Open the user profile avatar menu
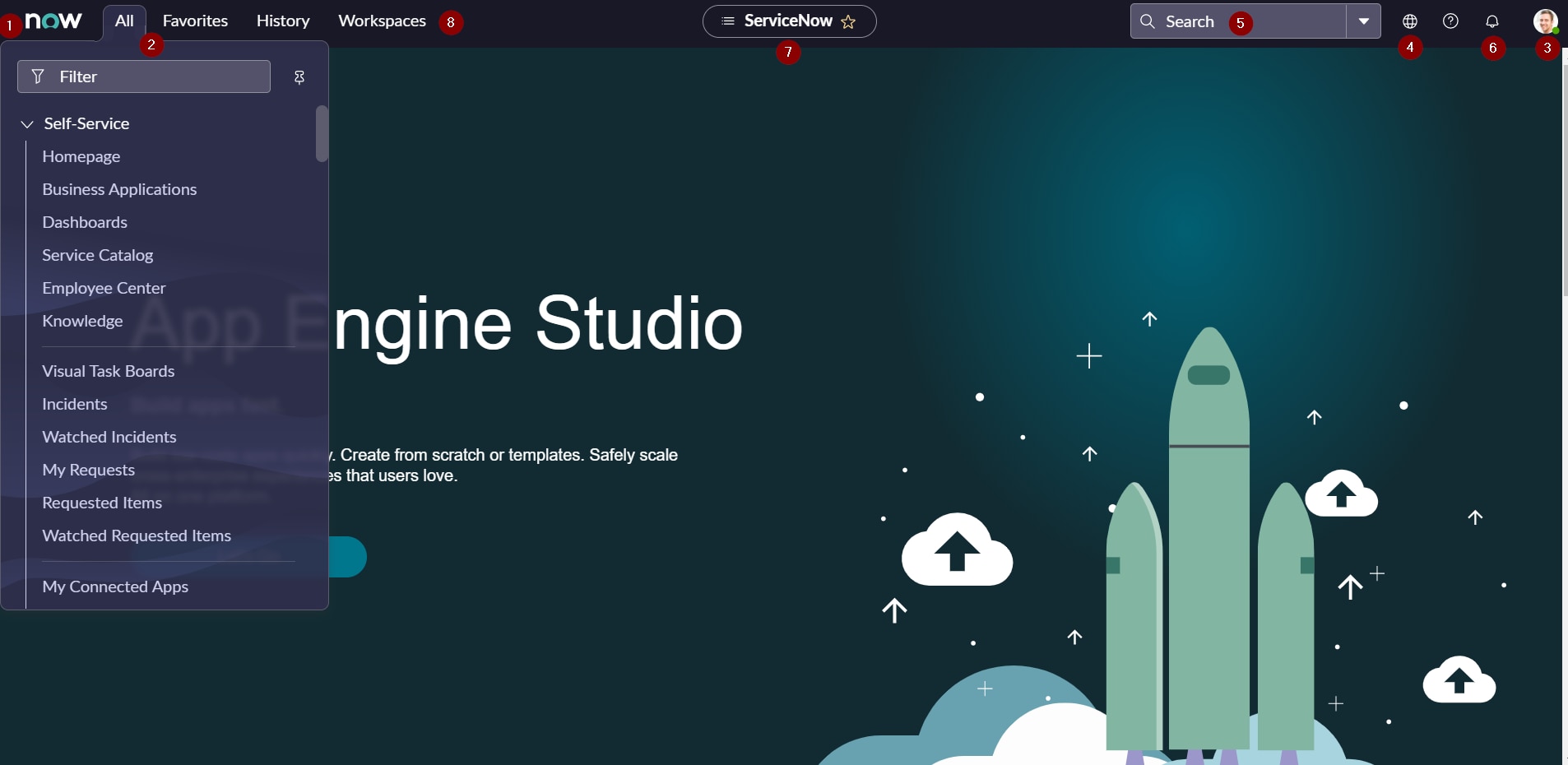This screenshot has width=1568, height=765. pos(1545,21)
